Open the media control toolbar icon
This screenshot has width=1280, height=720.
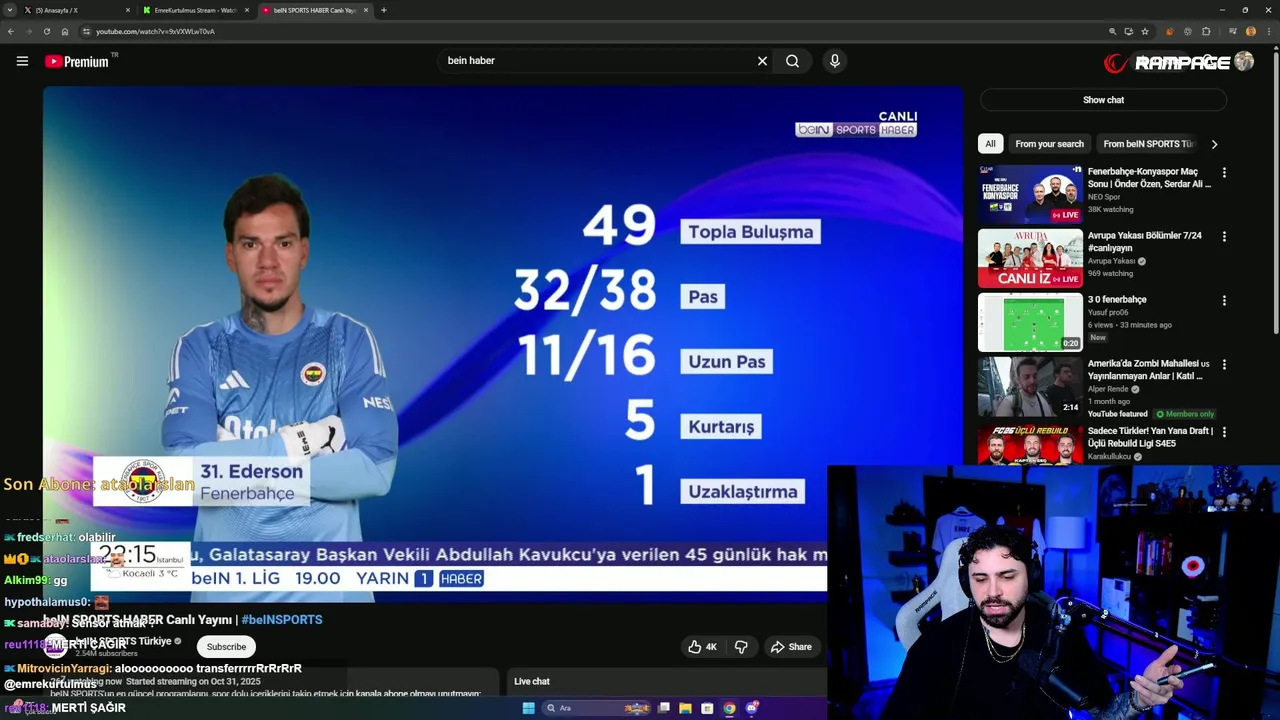pyautogui.click(x=1232, y=31)
